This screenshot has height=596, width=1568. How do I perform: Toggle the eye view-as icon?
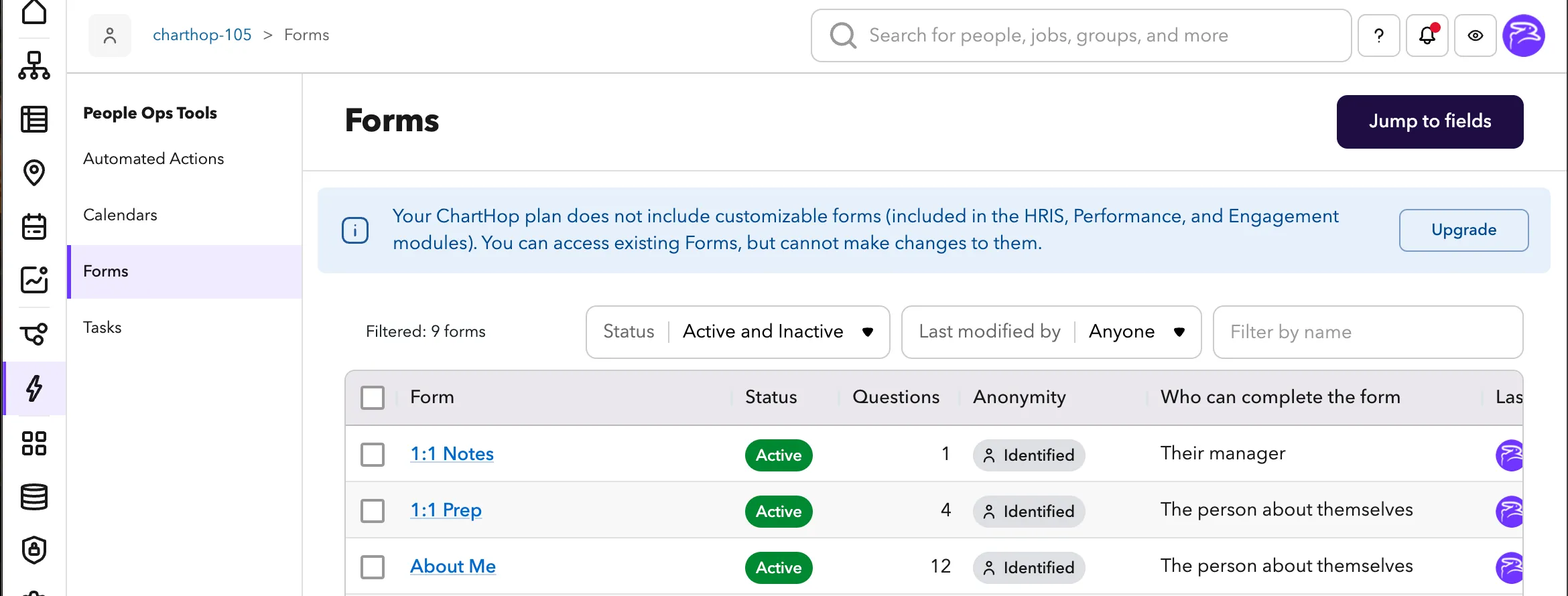(1476, 35)
